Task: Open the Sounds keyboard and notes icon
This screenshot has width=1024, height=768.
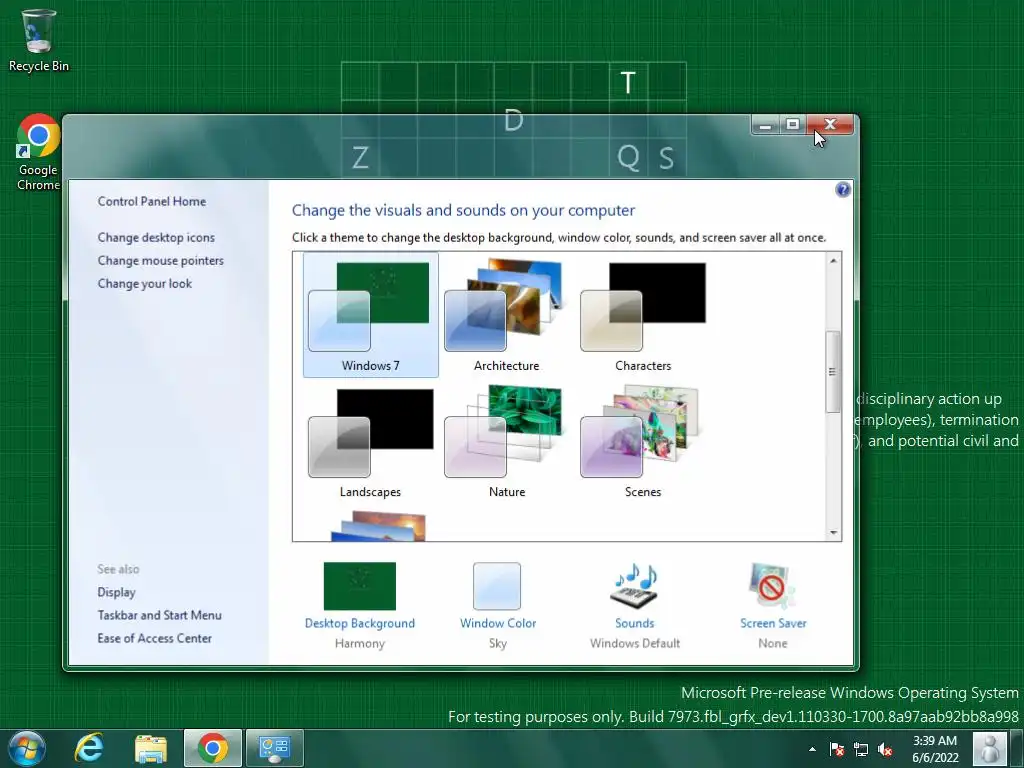Action: [634, 586]
